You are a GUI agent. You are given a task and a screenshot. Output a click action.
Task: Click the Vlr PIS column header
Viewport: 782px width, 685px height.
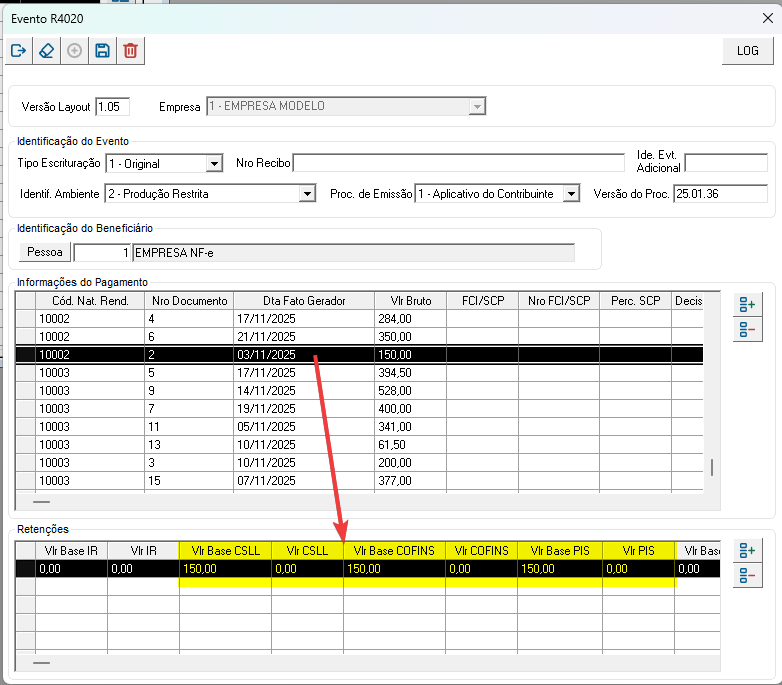tap(638, 550)
